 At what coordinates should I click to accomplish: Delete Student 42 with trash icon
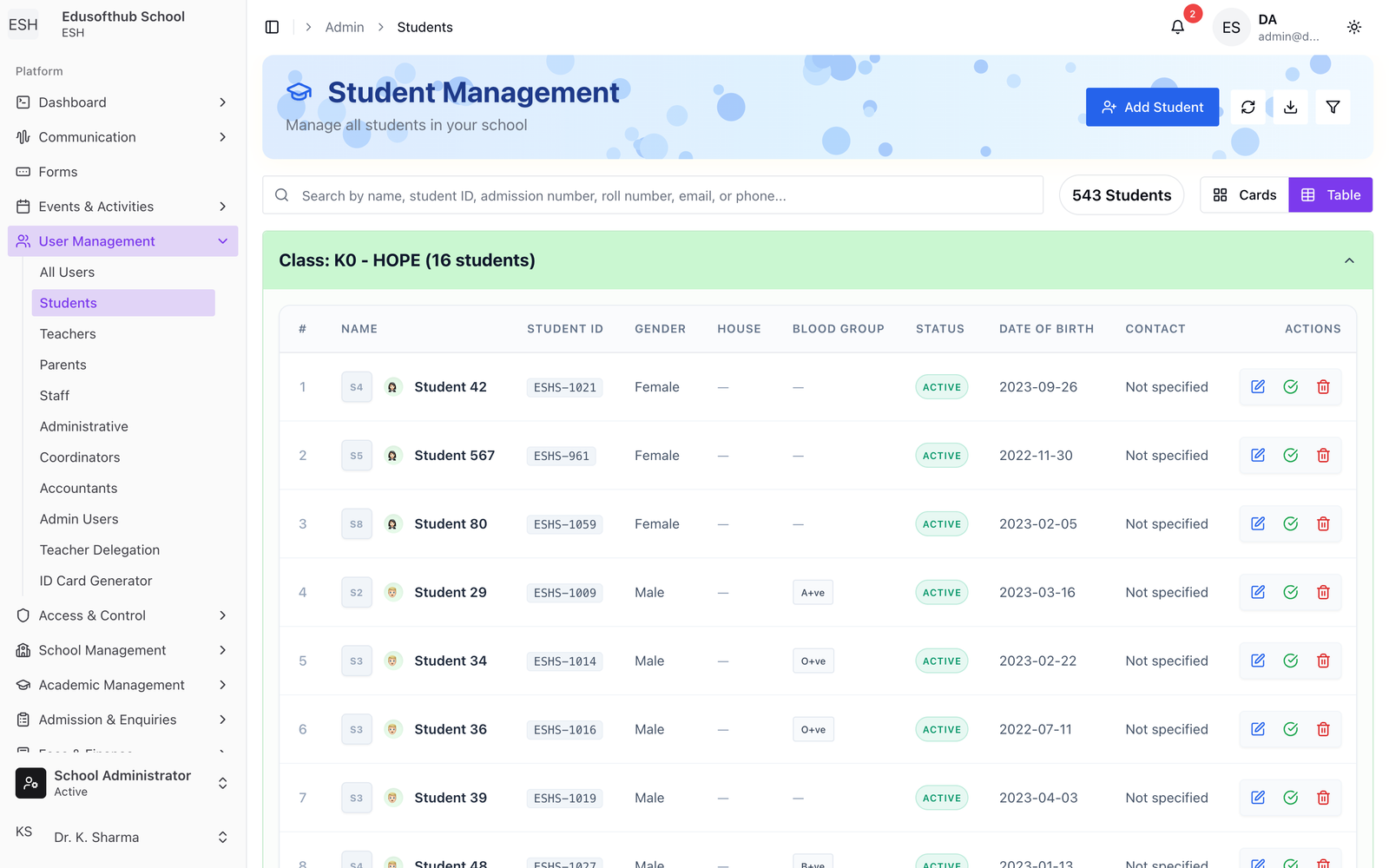click(x=1323, y=386)
